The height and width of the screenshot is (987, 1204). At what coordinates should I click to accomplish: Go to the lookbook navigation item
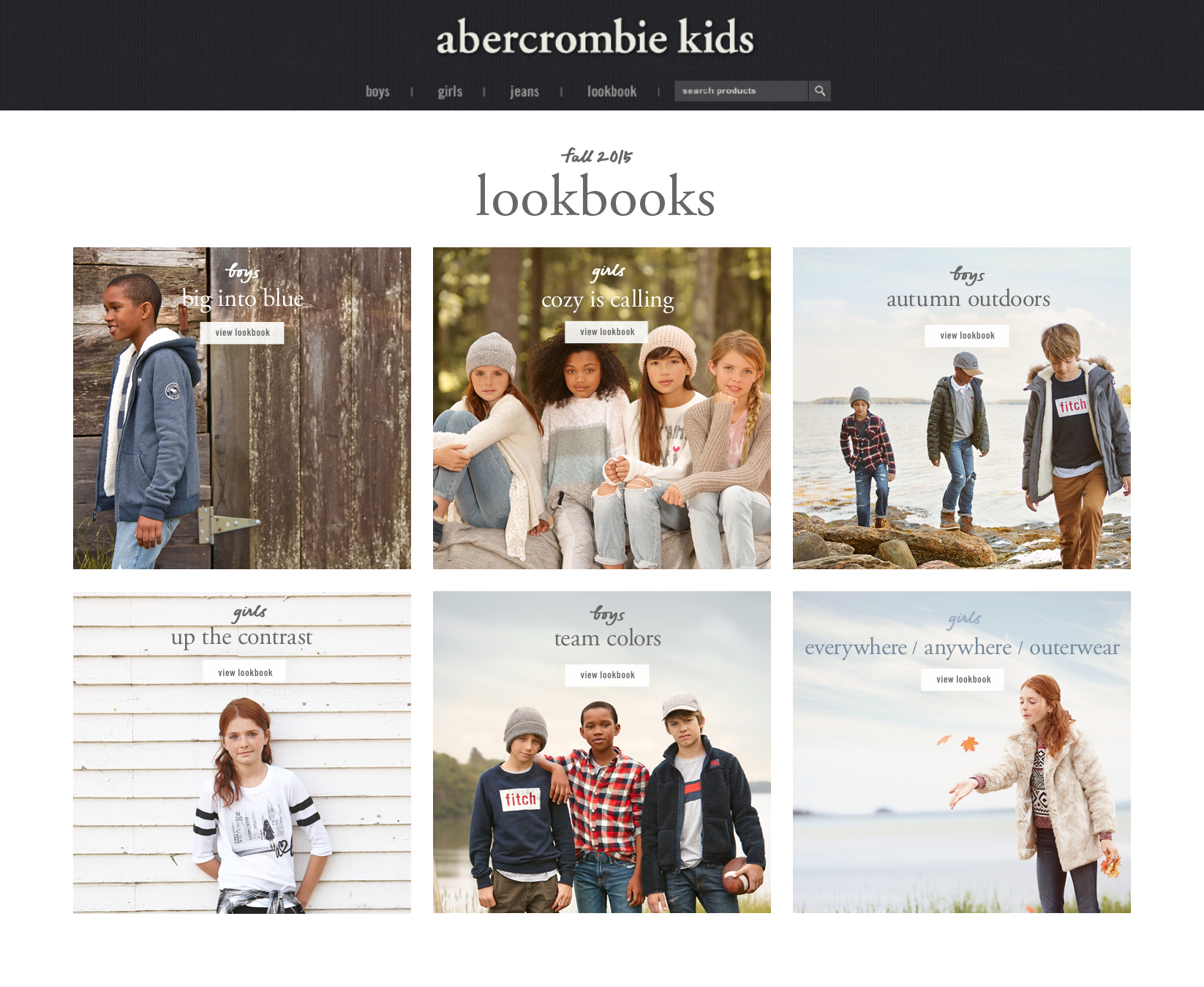(612, 91)
